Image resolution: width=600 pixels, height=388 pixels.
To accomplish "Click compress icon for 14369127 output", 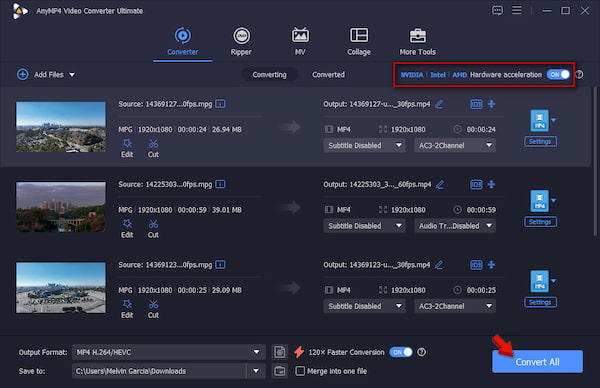I will tap(492, 104).
